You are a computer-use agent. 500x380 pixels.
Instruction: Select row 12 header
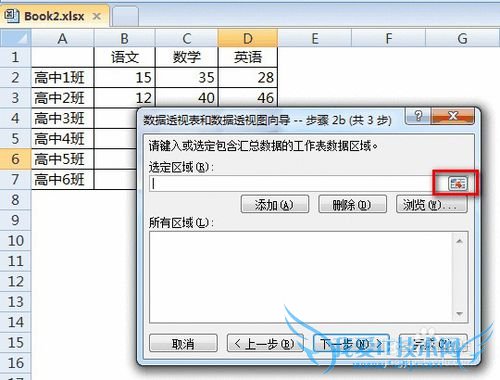15,281
